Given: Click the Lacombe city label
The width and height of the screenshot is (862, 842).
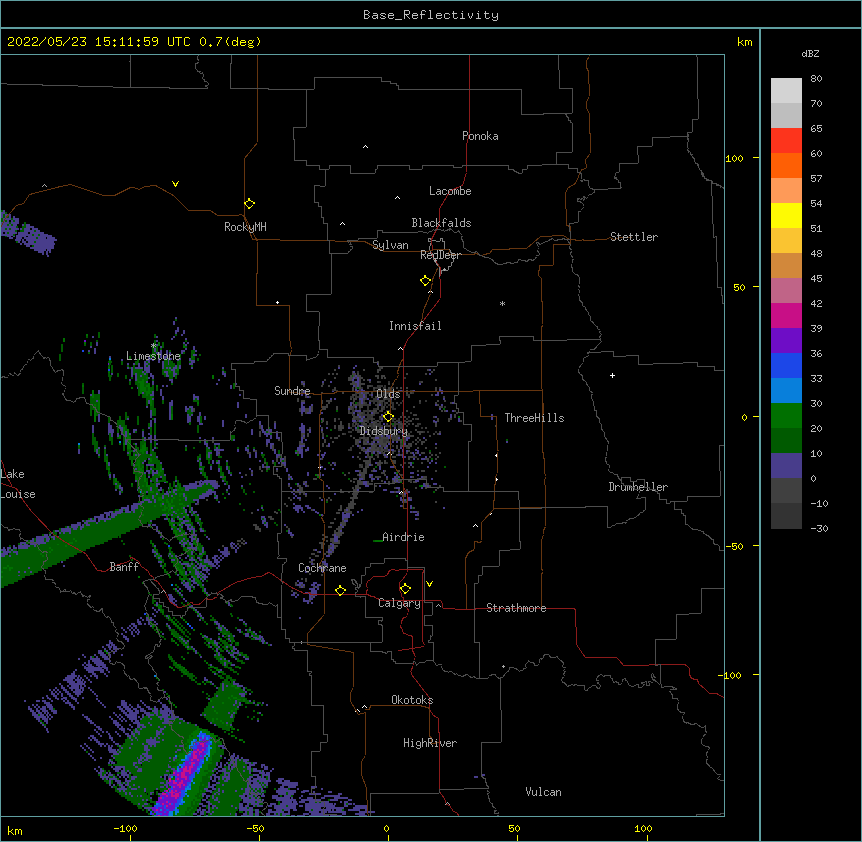Looking at the screenshot, I should 450,191.
